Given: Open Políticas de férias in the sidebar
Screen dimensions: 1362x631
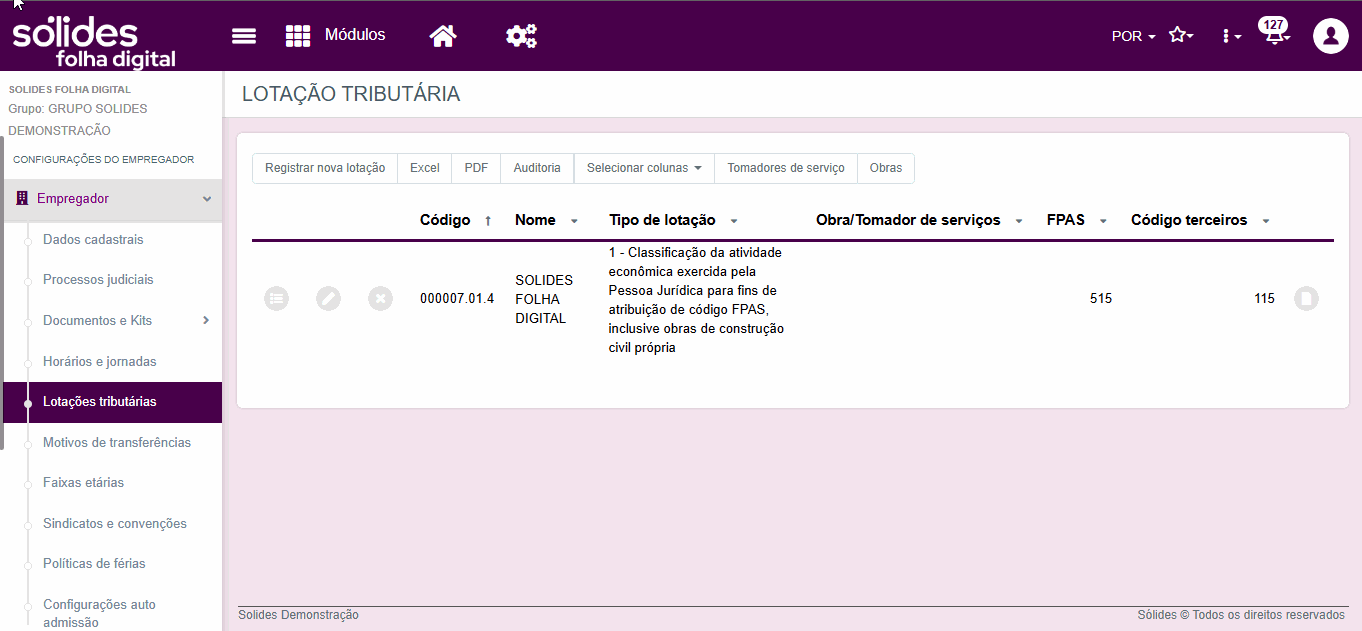Looking at the screenshot, I should 94,563.
